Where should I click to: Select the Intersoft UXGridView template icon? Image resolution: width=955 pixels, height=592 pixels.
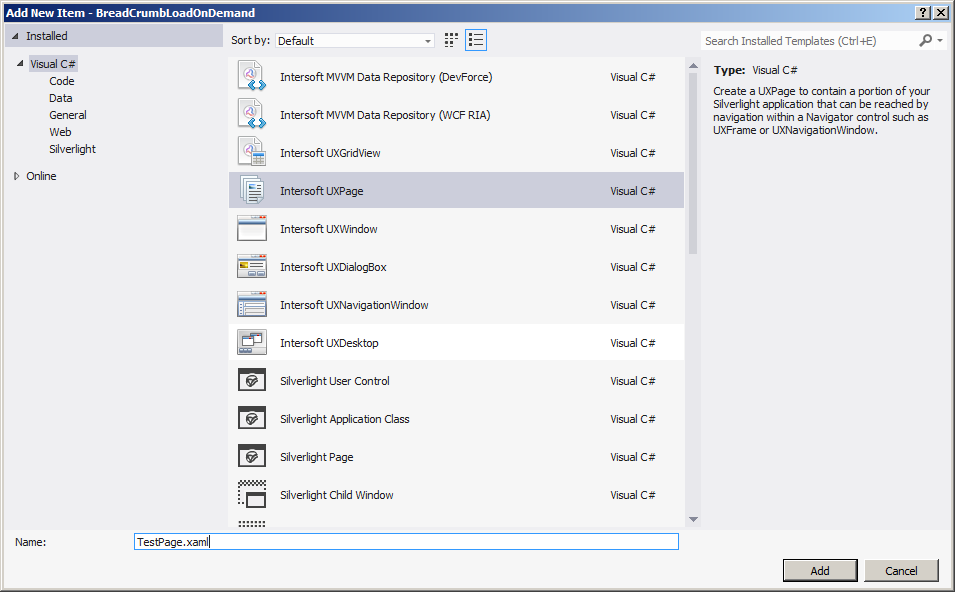point(251,153)
